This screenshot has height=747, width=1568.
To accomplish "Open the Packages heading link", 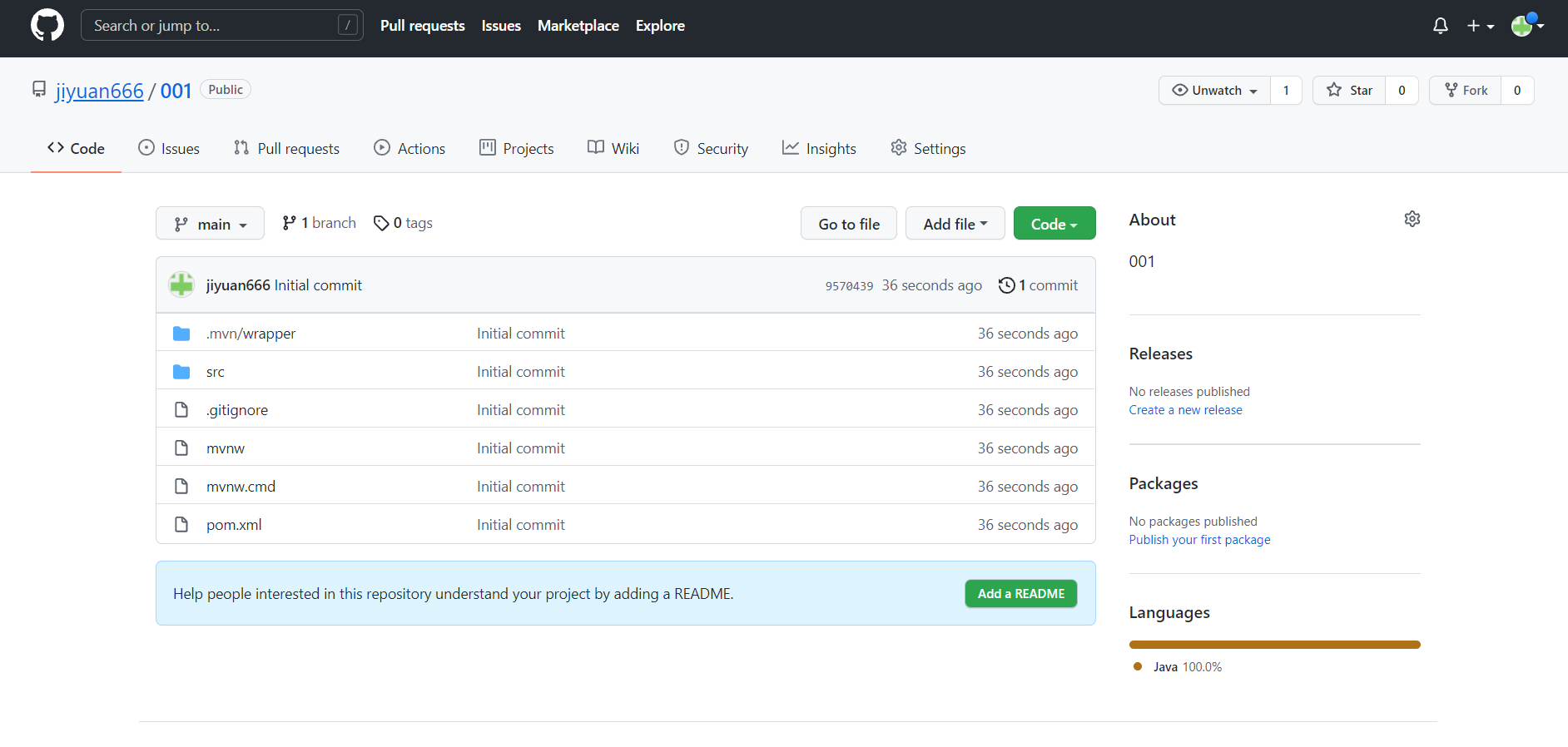I will 1164,483.
